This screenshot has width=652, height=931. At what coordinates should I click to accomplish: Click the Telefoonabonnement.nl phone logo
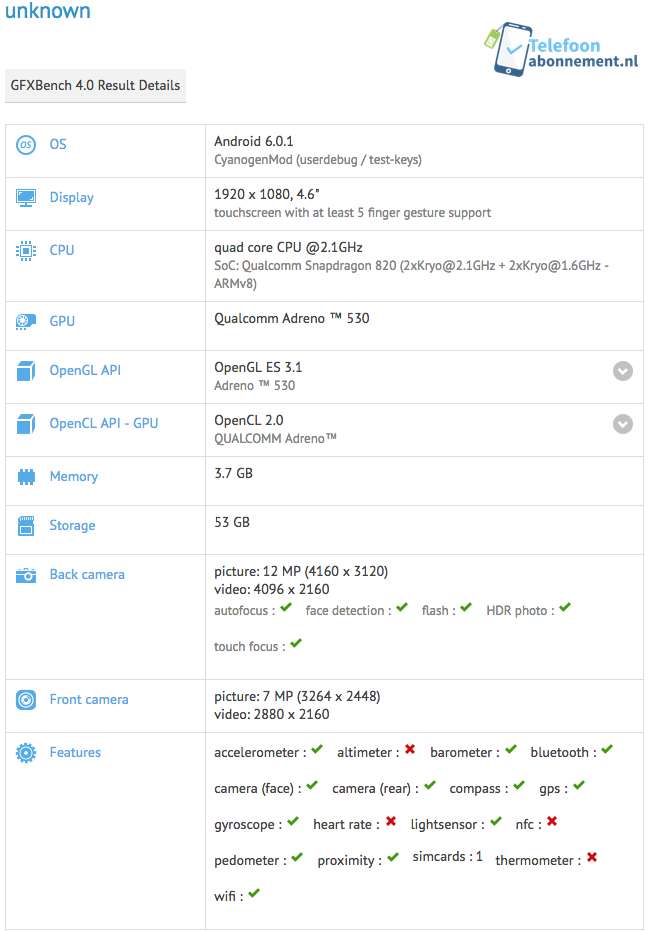(562, 50)
